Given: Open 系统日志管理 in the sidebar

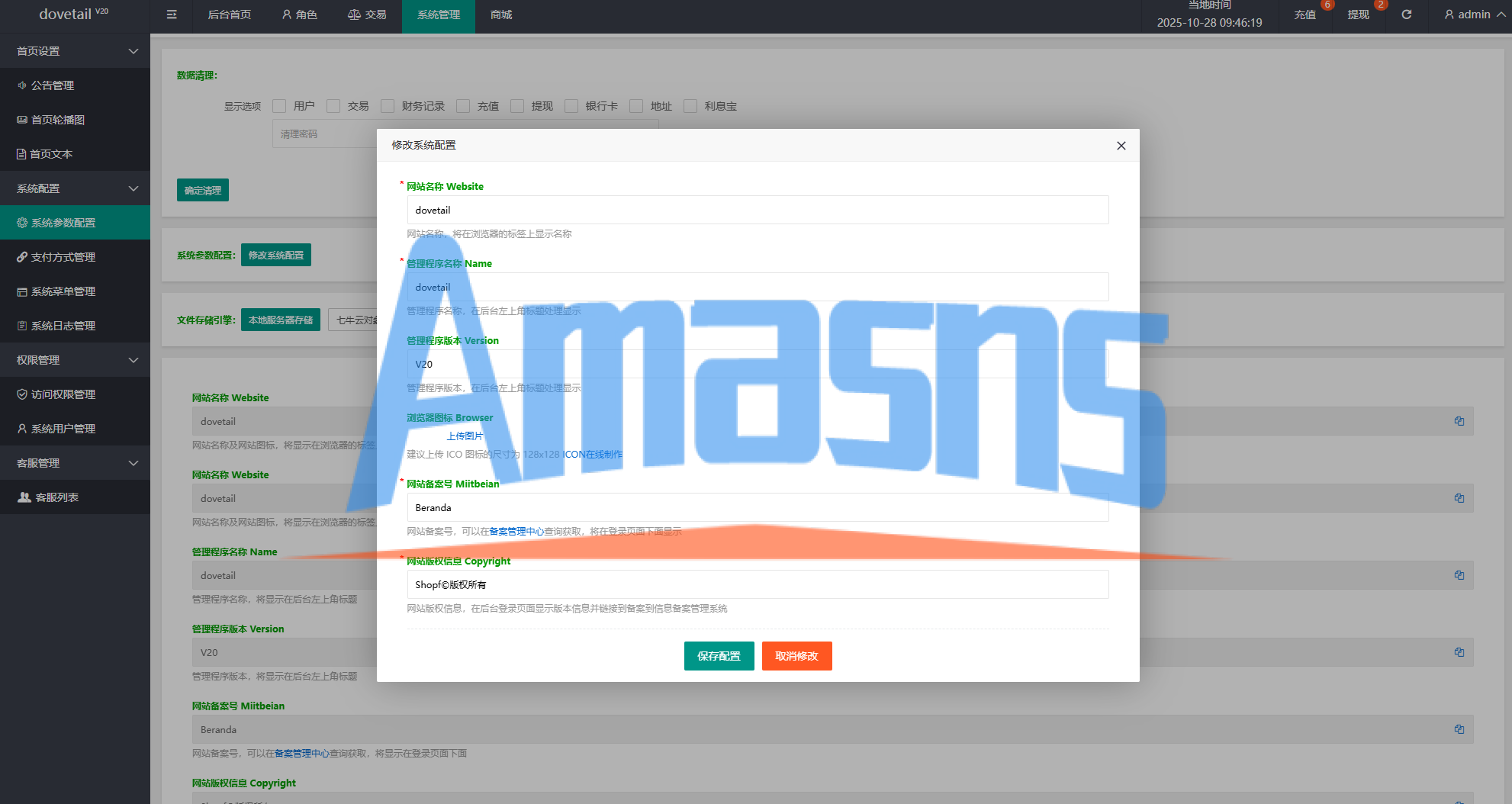Looking at the screenshot, I should click(x=75, y=326).
